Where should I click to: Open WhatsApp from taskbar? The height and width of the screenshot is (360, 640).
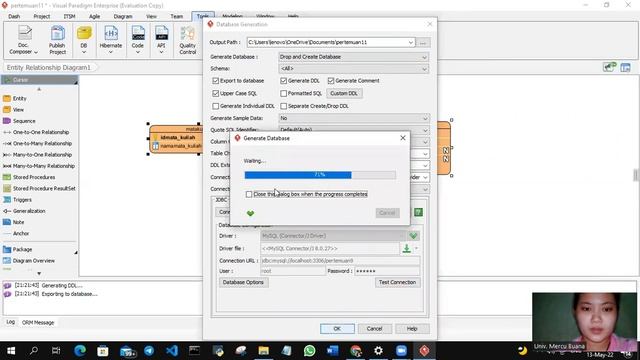[x=309, y=351]
